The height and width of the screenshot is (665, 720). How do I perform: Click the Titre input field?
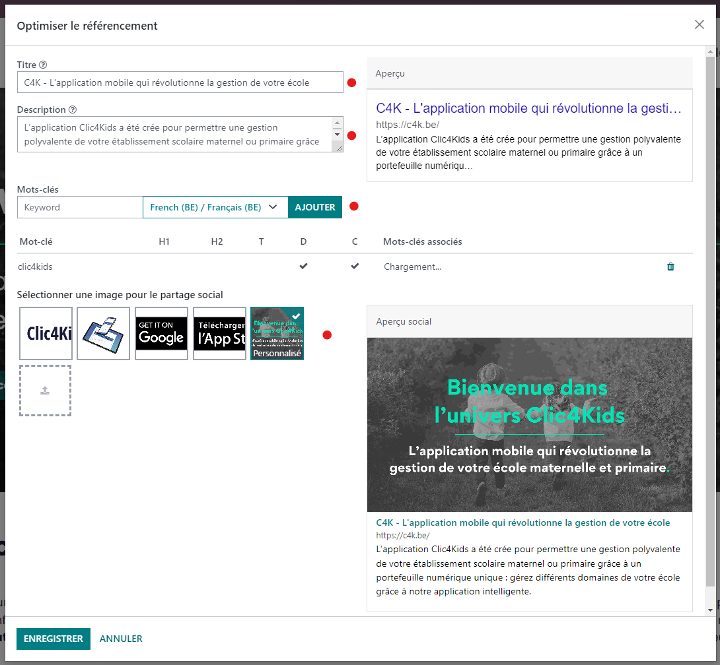(x=180, y=82)
